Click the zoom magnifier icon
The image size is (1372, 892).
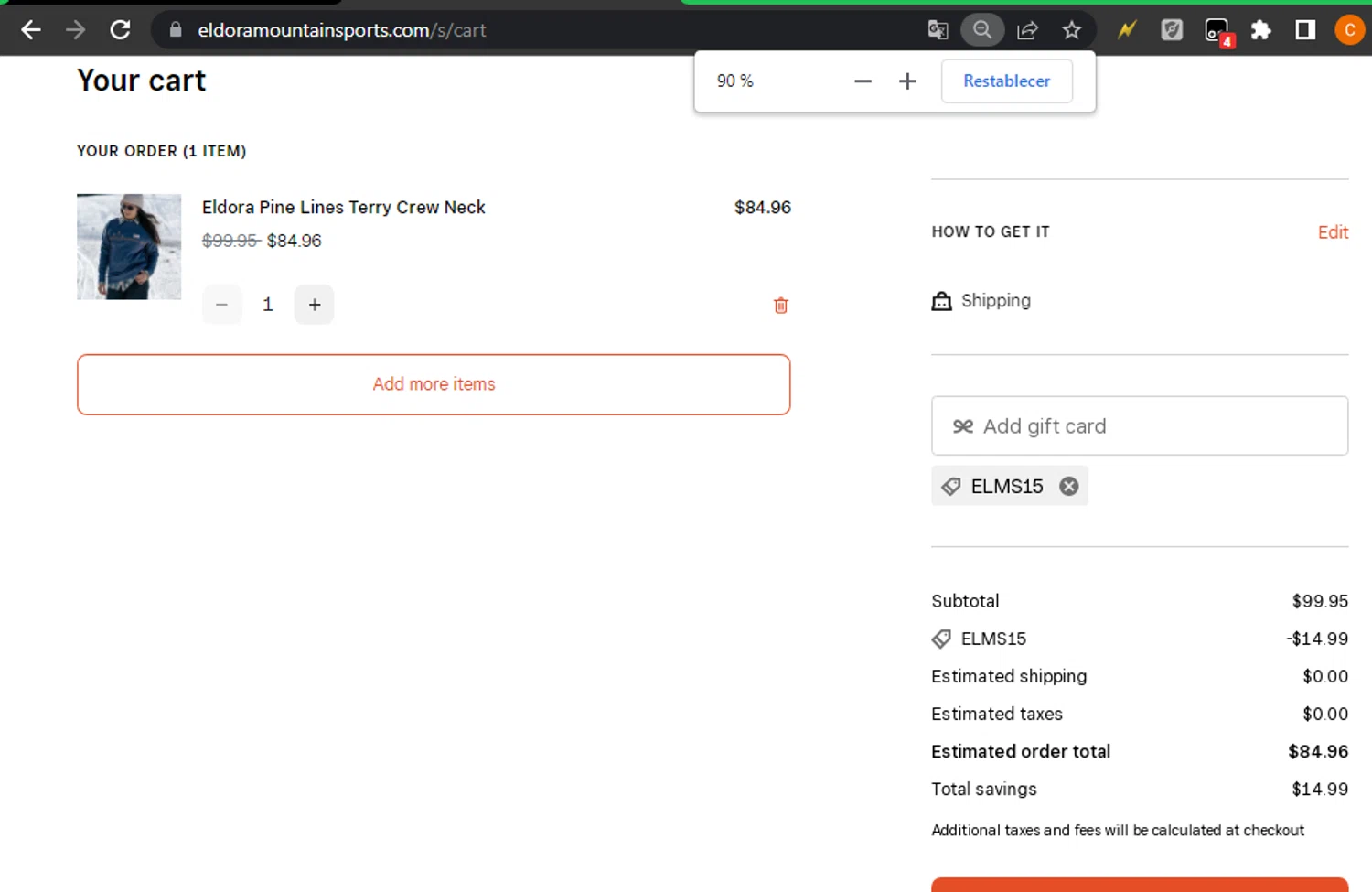coord(982,30)
